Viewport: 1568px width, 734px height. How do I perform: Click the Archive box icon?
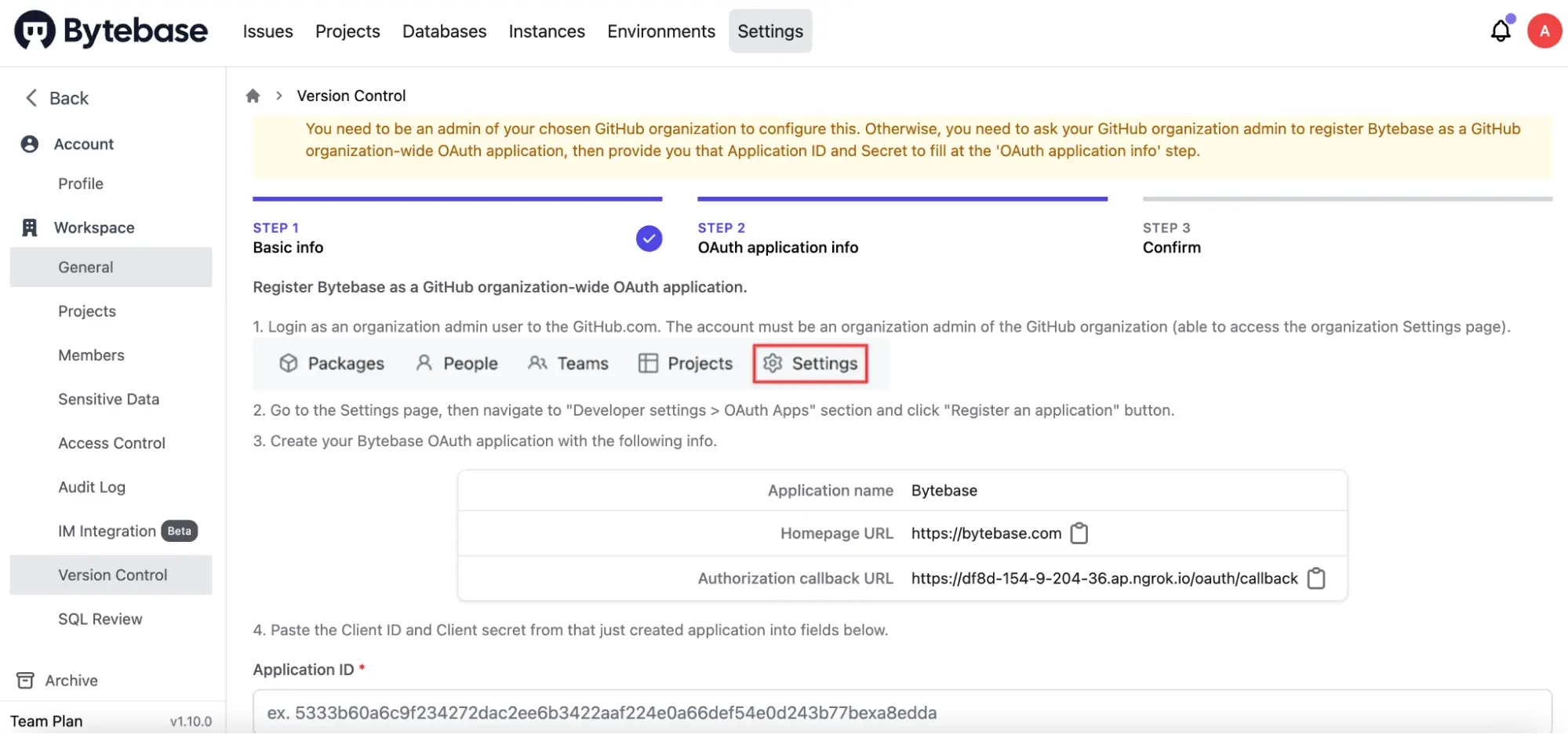tap(25, 681)
